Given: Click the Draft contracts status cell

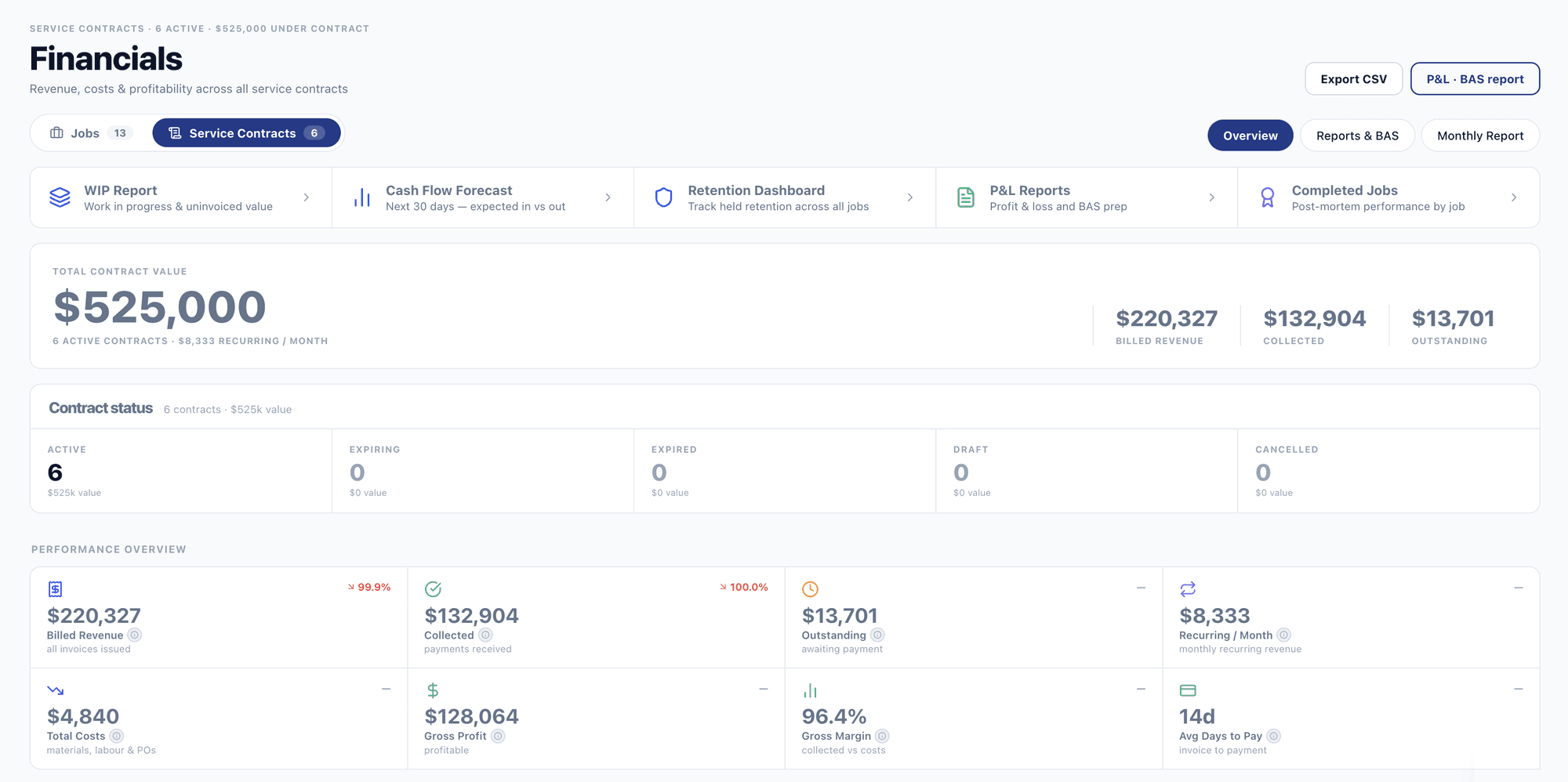Looking at the screenshot, I should 1087,471.
